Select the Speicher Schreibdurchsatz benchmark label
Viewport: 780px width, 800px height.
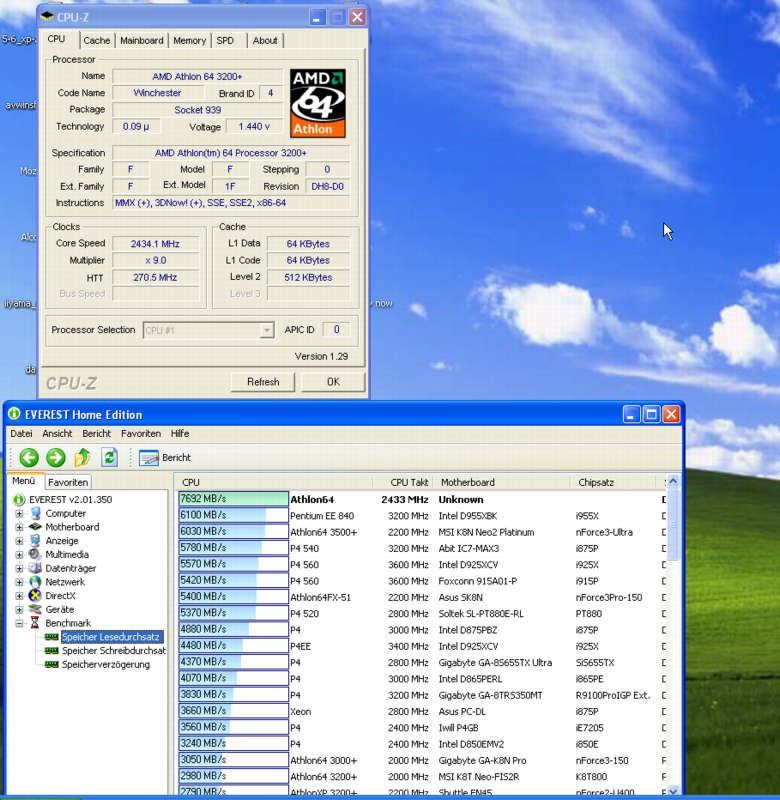pos(114,651)
